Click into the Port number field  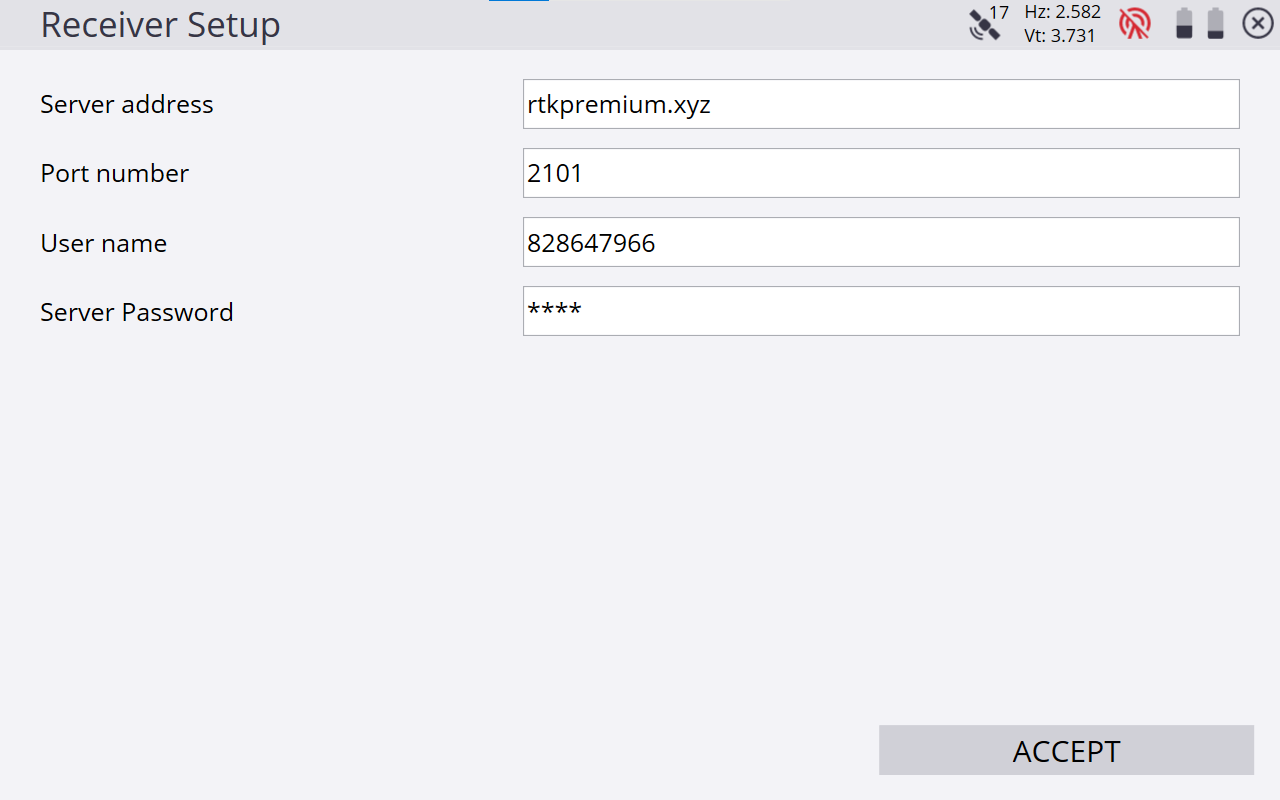(x=880, y=173)
